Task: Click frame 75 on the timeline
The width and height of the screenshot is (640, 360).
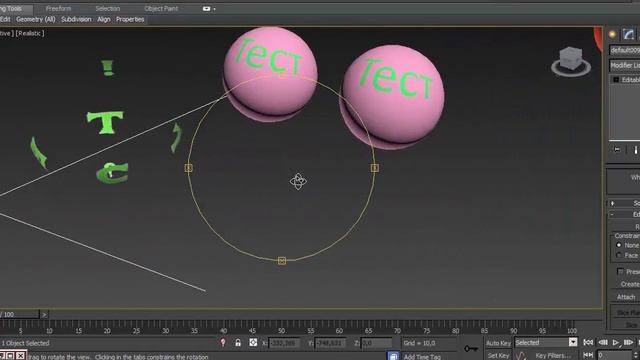Action: click(427, 331)
